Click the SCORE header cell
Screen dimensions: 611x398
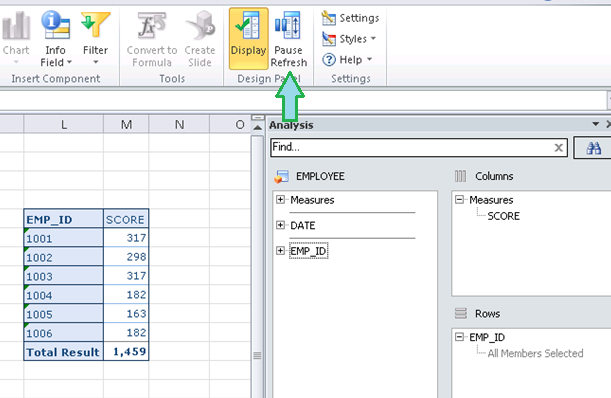(126, 219)
